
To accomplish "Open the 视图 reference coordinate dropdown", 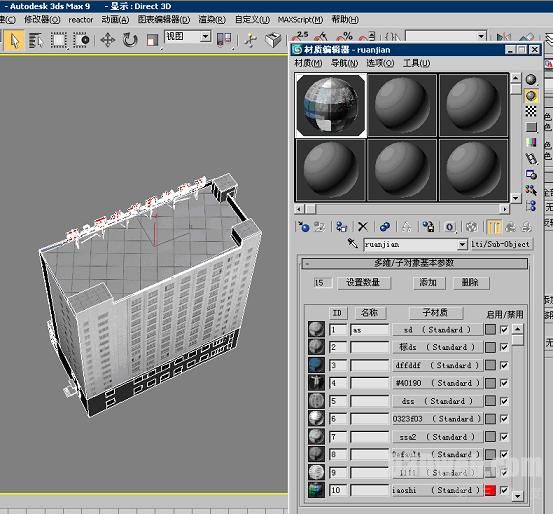I will (205, 36).
